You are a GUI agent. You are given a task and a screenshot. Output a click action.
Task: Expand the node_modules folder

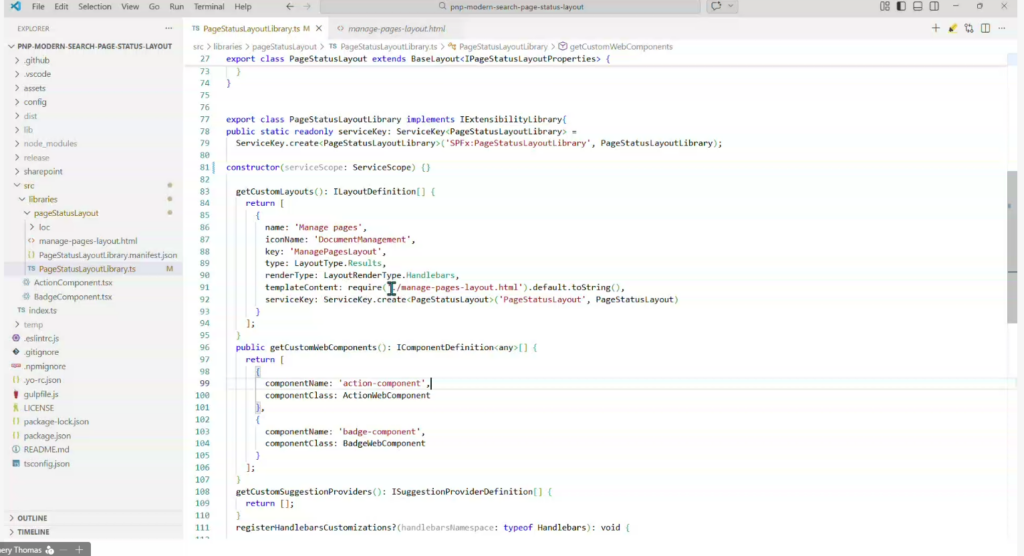click(x=49, y=143)
